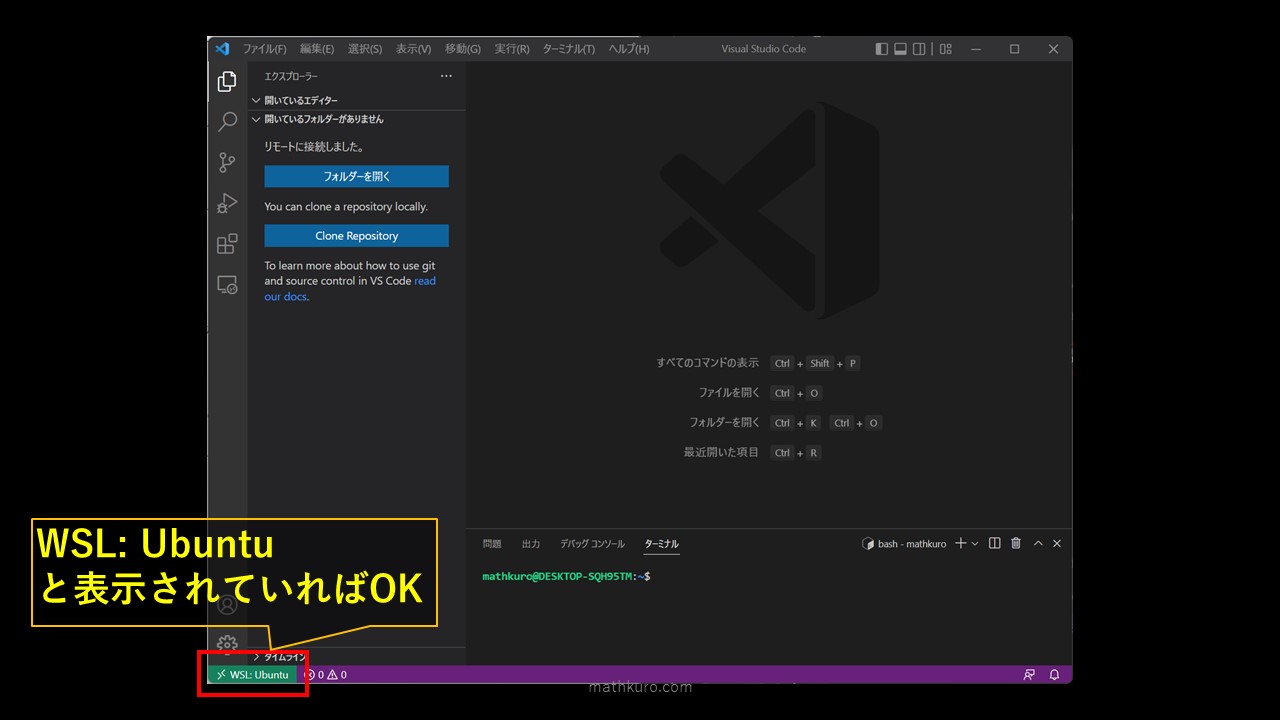Switch to 出力 panel tab
Image resolution: width=1280 pixels, height=720 pixels.
(x=531, y=544)
